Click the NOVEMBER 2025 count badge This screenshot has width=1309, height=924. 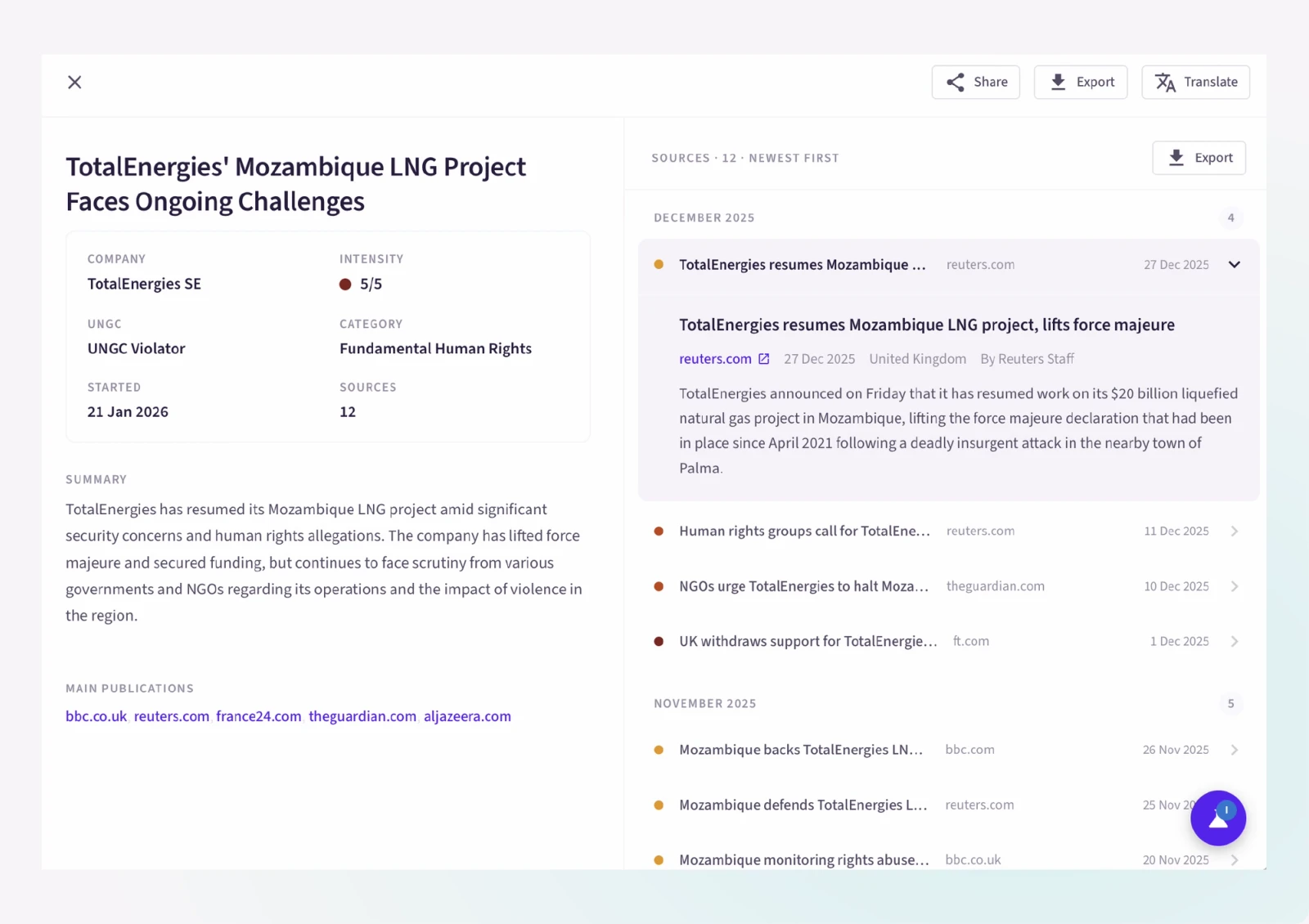pyautogui.click(x=1230, y=704)
